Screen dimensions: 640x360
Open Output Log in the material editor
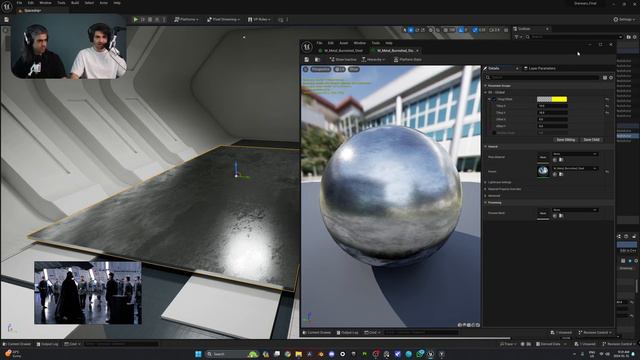coord(347,333)
